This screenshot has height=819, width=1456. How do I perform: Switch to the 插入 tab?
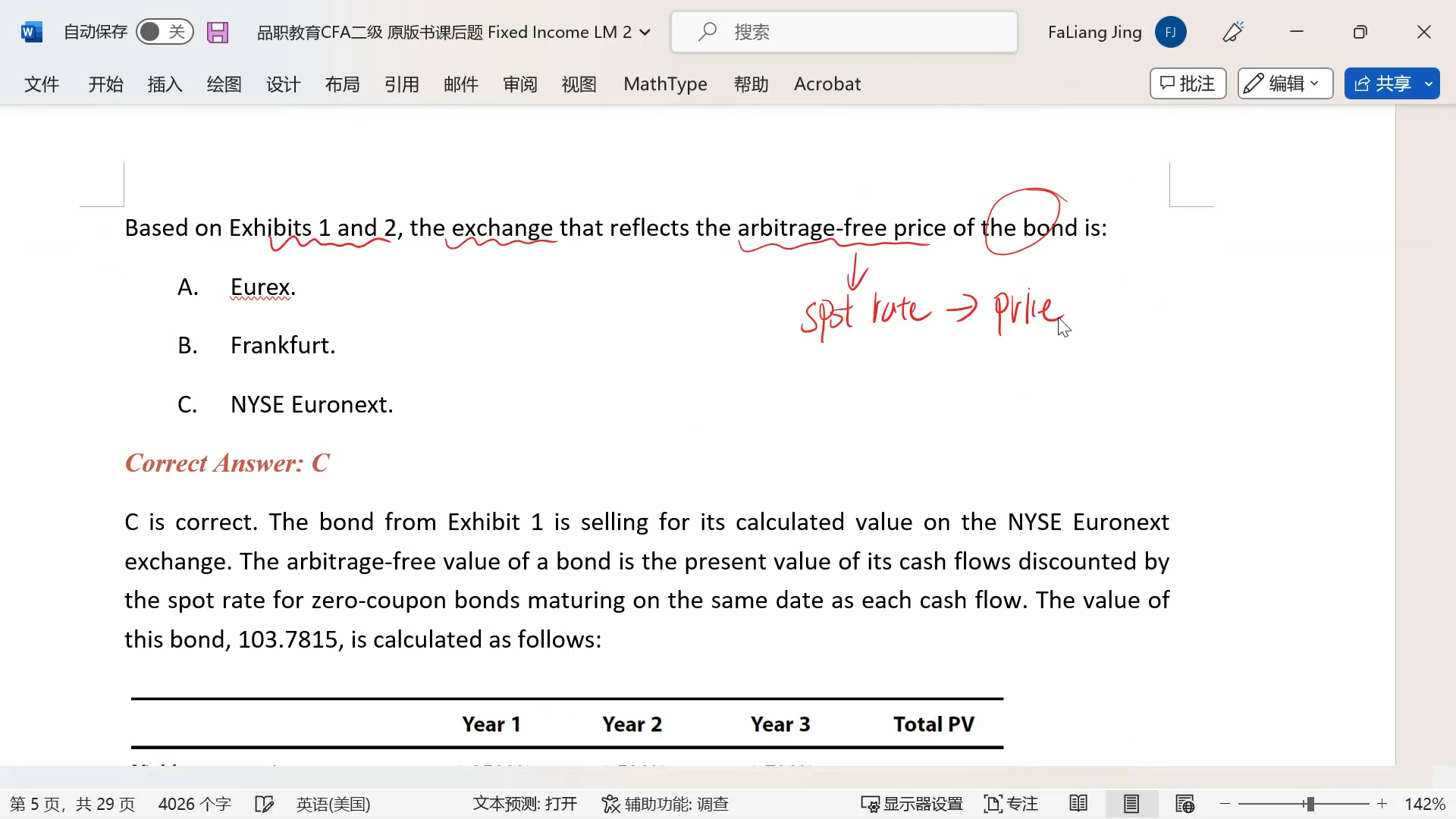pos(165,84)
